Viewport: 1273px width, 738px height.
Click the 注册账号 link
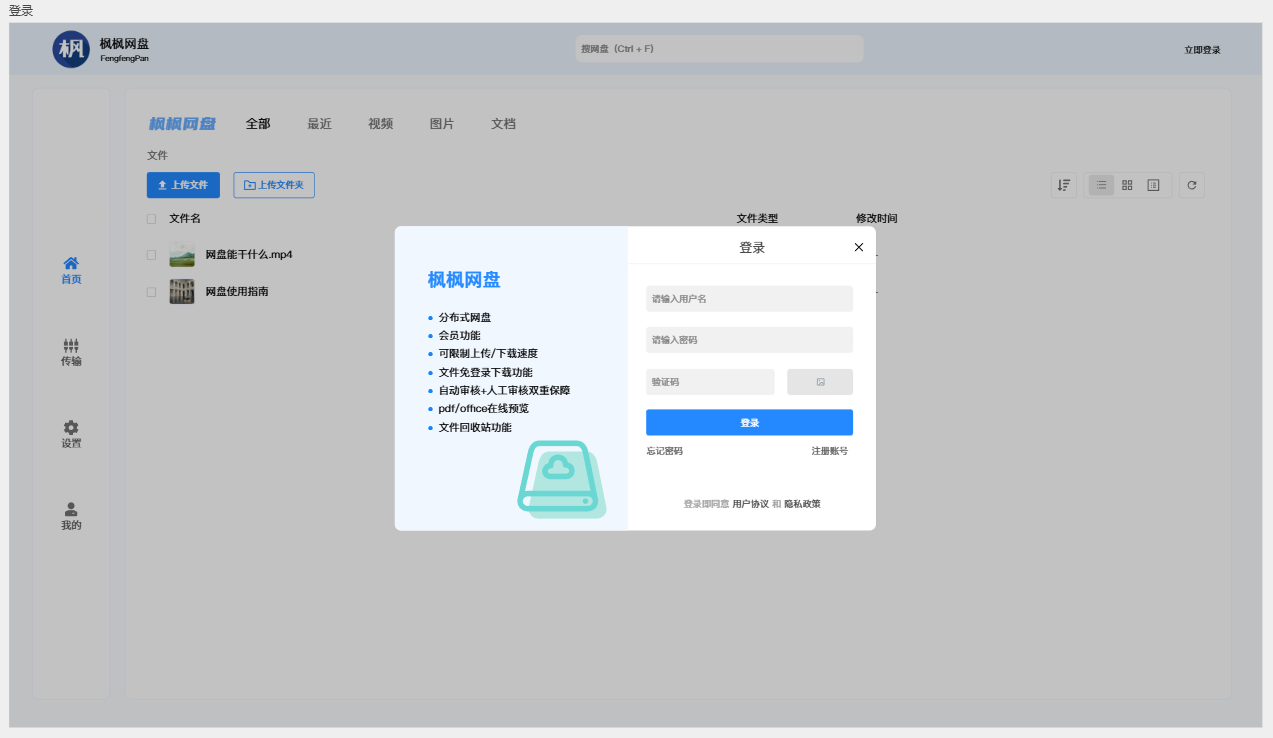point(830,451)
